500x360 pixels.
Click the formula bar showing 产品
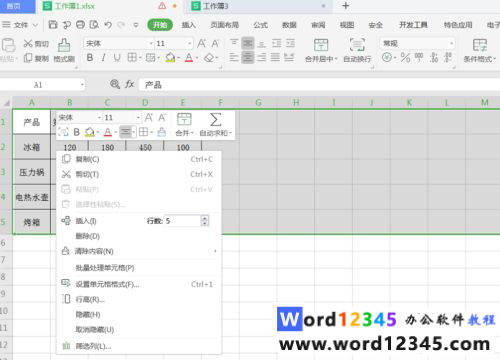click(319, 85)
